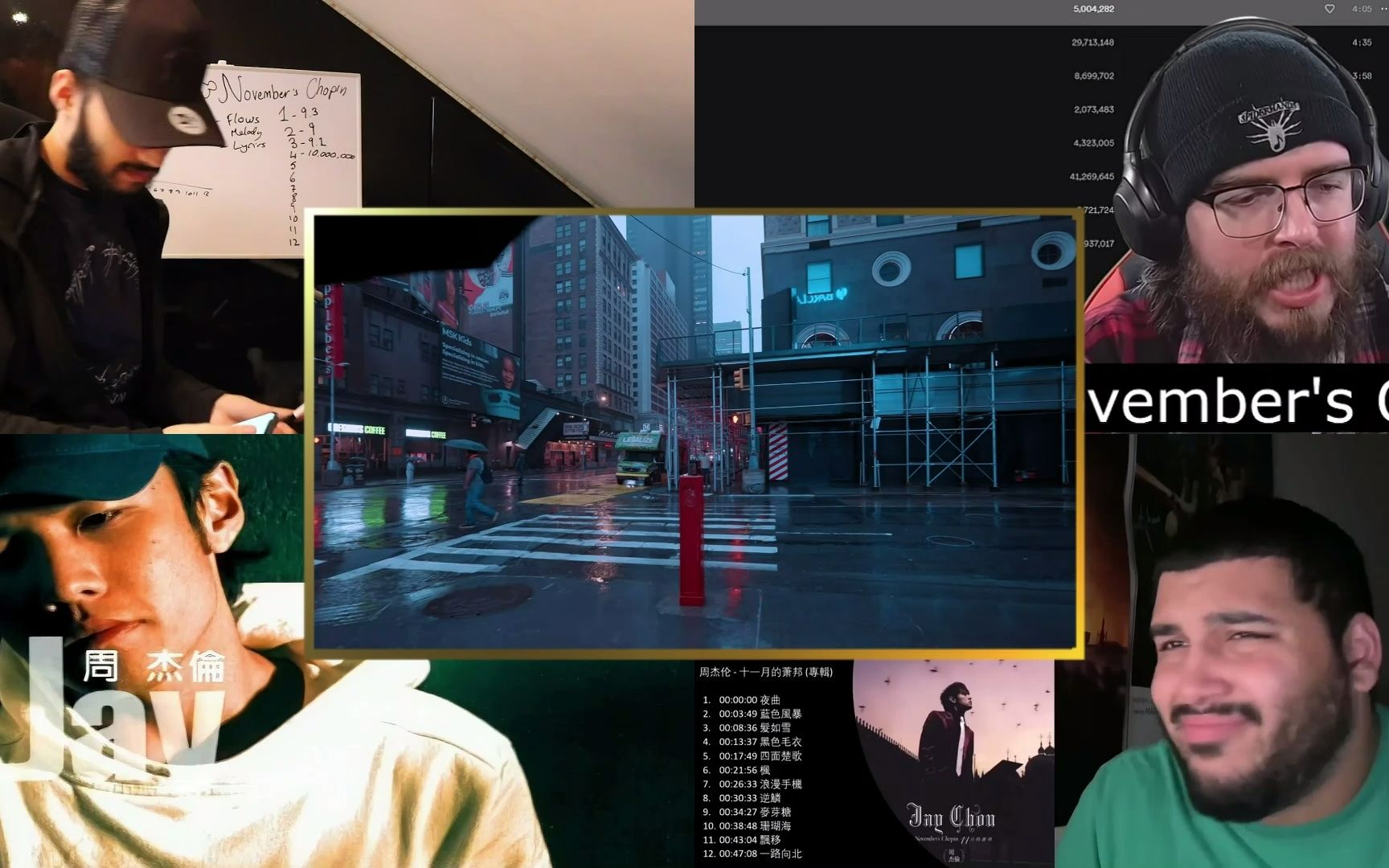The width and height of the screenshot is (1389, 868).
Task: Select track 10 珊瑚海 at 00:38:48
Action: coord(747,826)
